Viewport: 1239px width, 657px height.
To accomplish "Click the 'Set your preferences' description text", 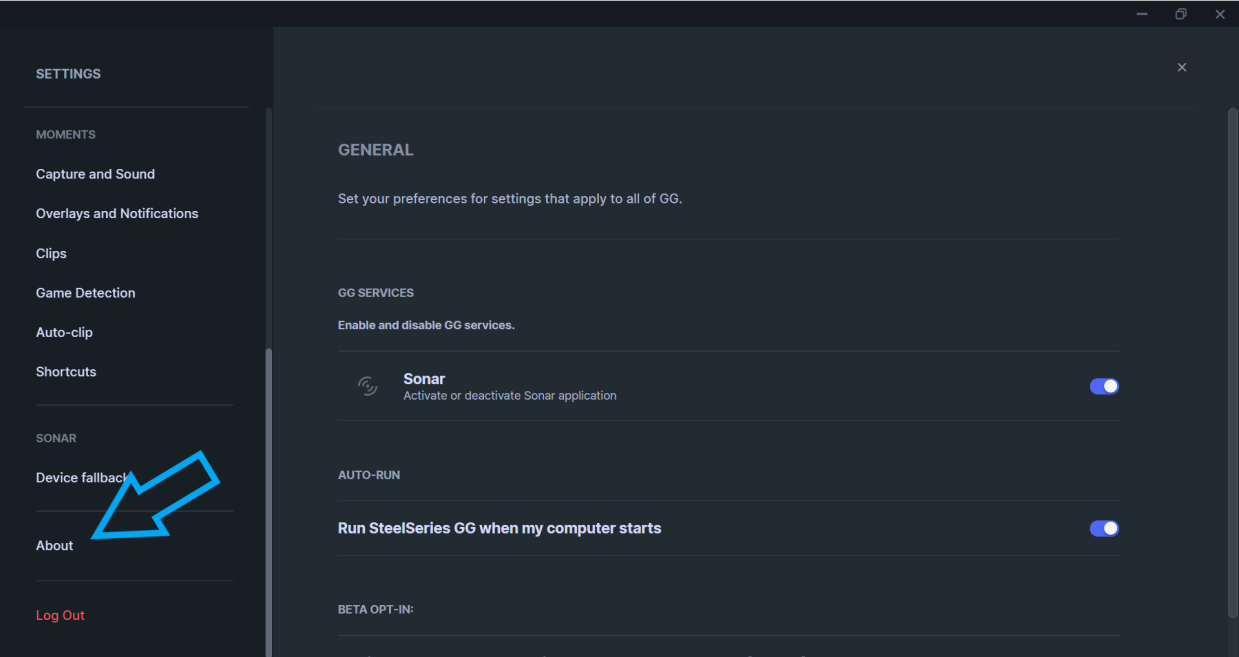I will [x=510, y=199].
